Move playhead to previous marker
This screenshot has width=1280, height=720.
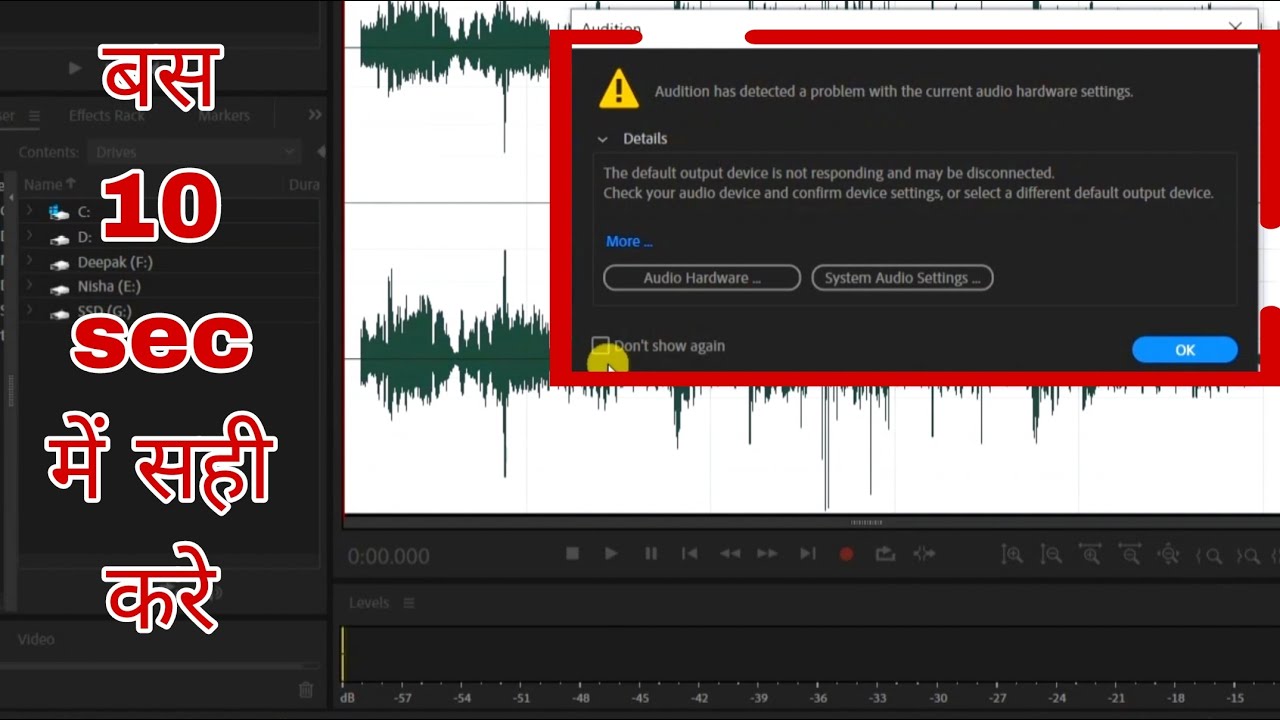(x=689, y=553)
